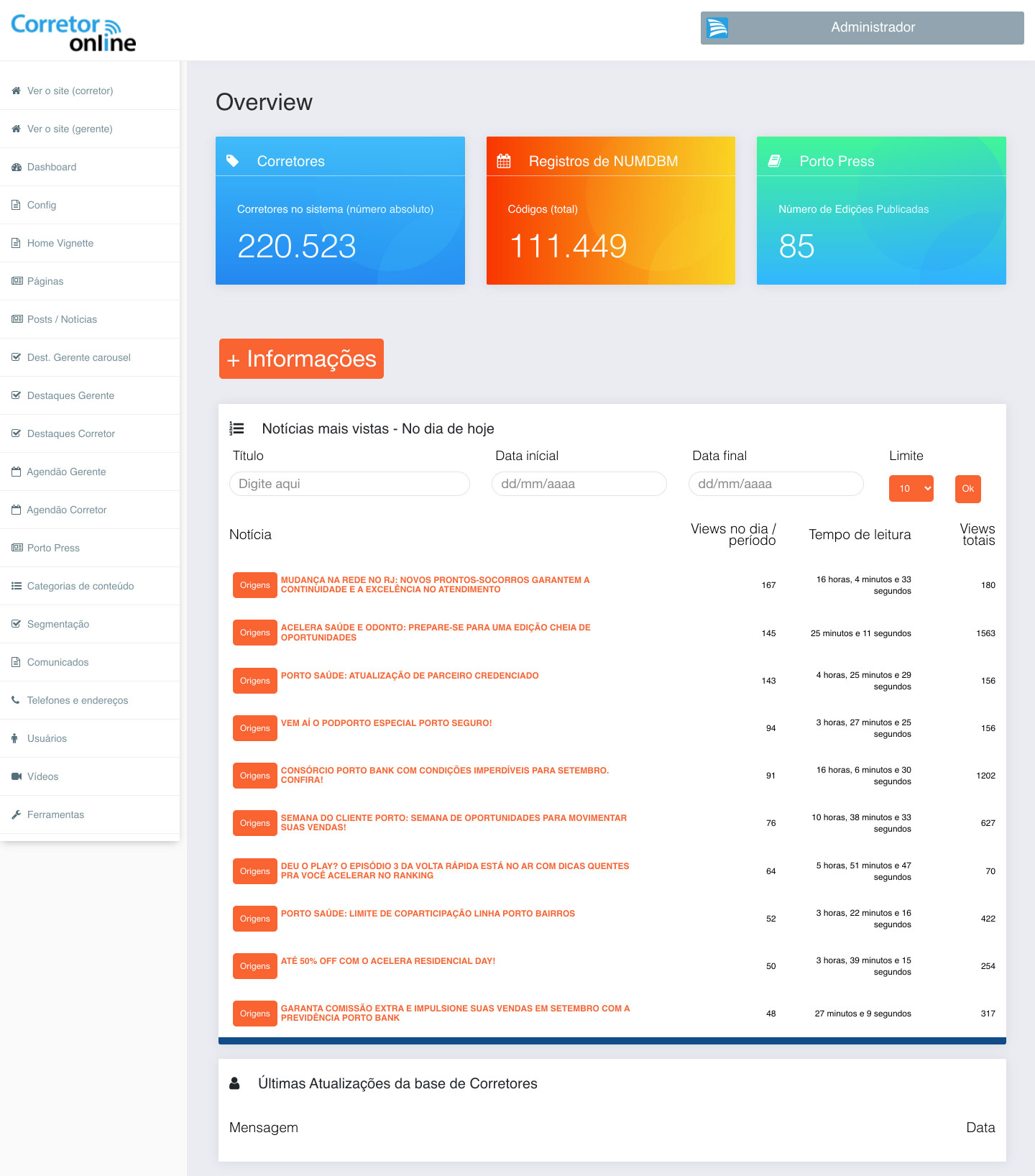The image size is (1035, 1176).
Task: Focus the Data final date field
Action: tap(776, 484)
